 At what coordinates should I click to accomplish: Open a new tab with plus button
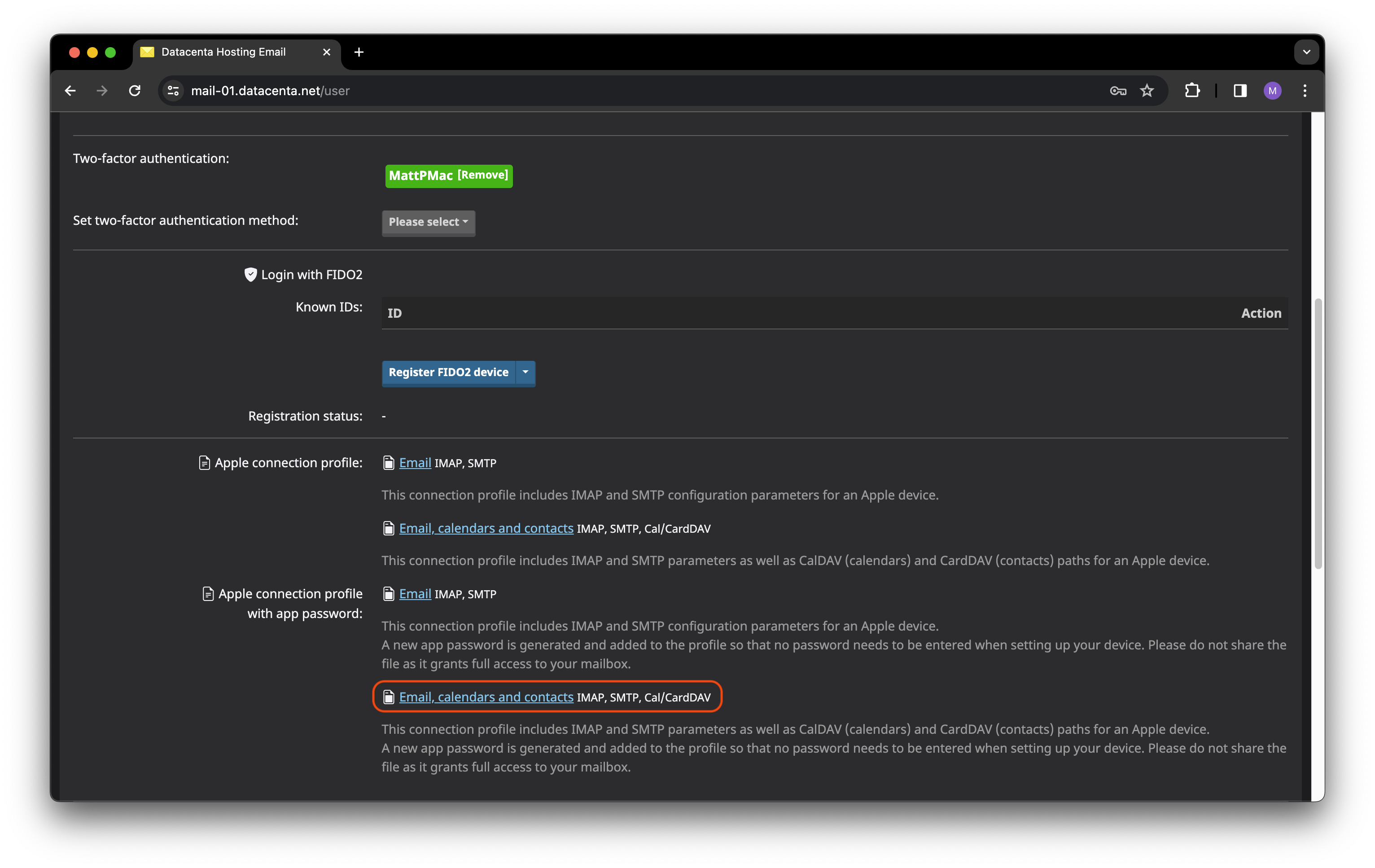(359, 53)
